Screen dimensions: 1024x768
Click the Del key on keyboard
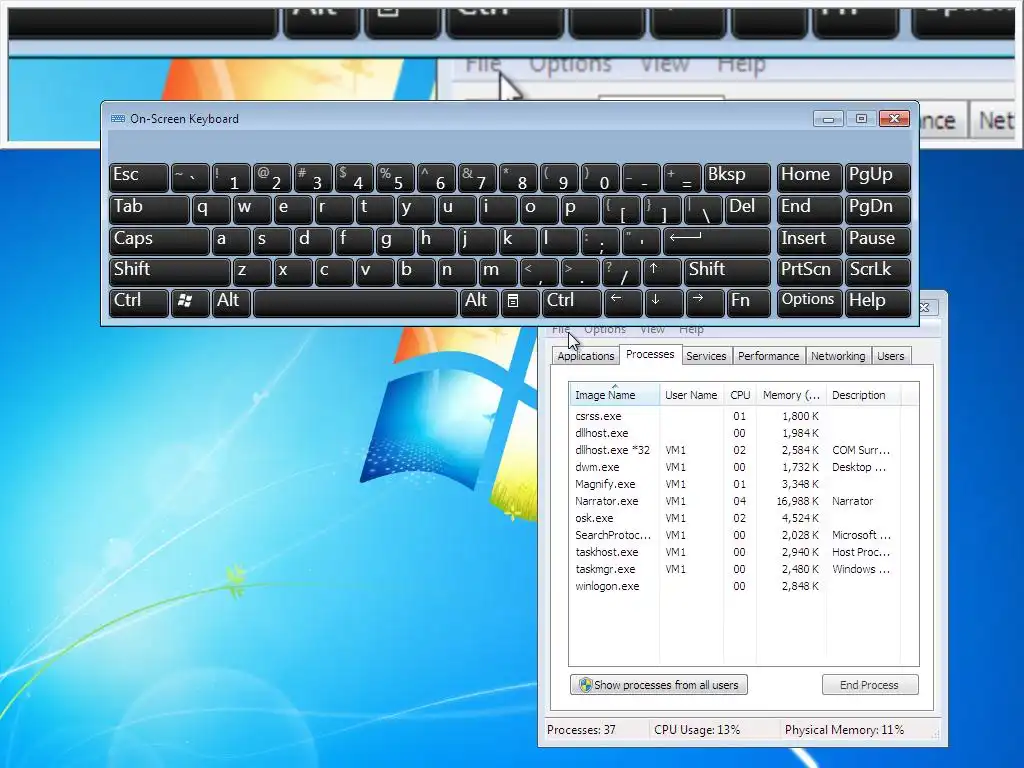click(747, 209)
